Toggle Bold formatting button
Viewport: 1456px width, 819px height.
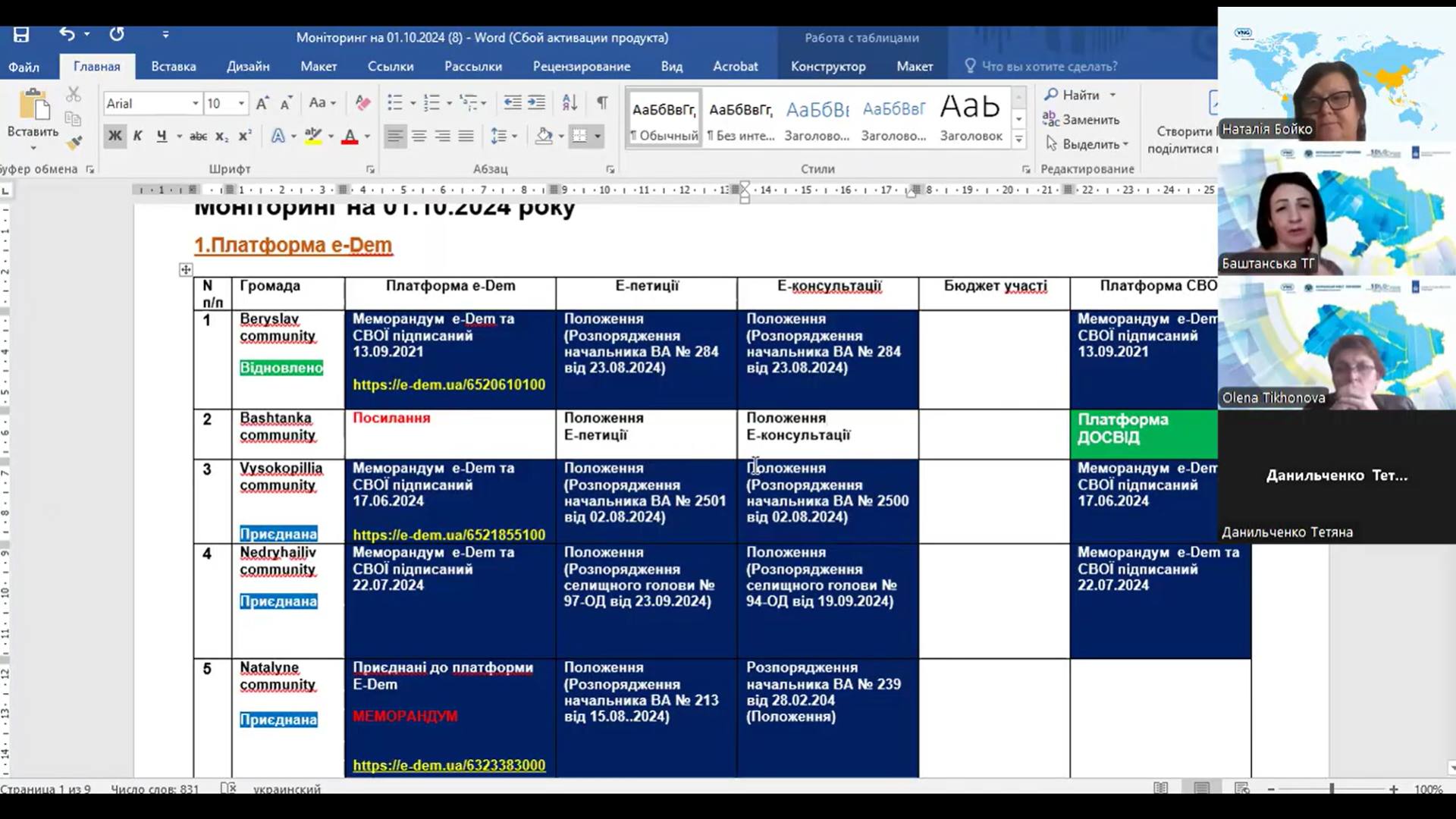click(115, 136)
